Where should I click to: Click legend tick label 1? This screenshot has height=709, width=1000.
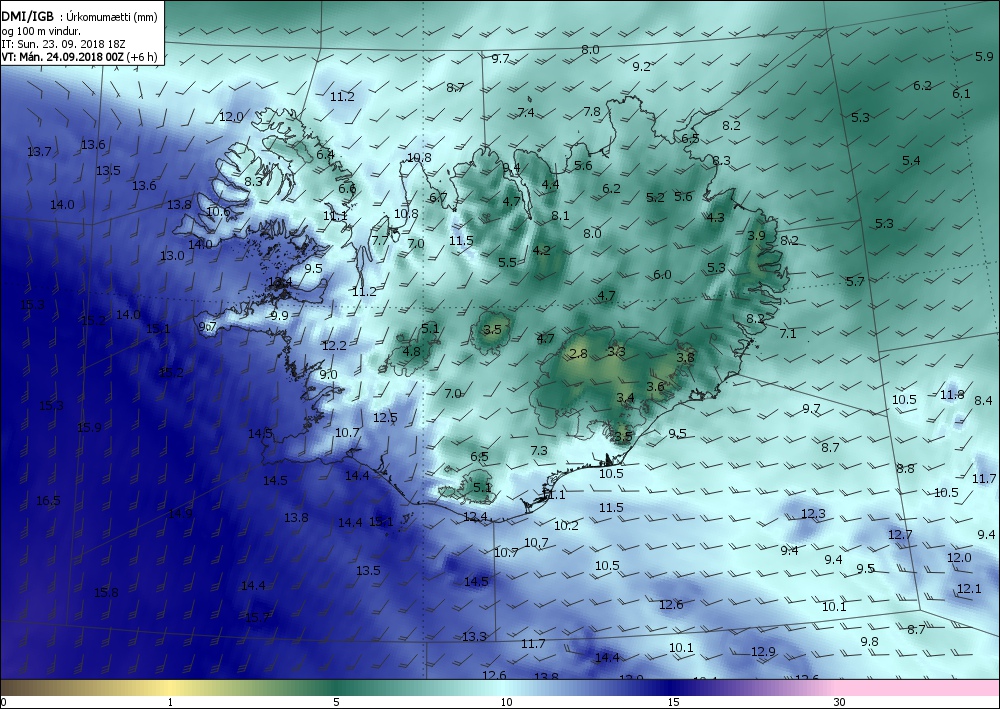coord(170,703)
